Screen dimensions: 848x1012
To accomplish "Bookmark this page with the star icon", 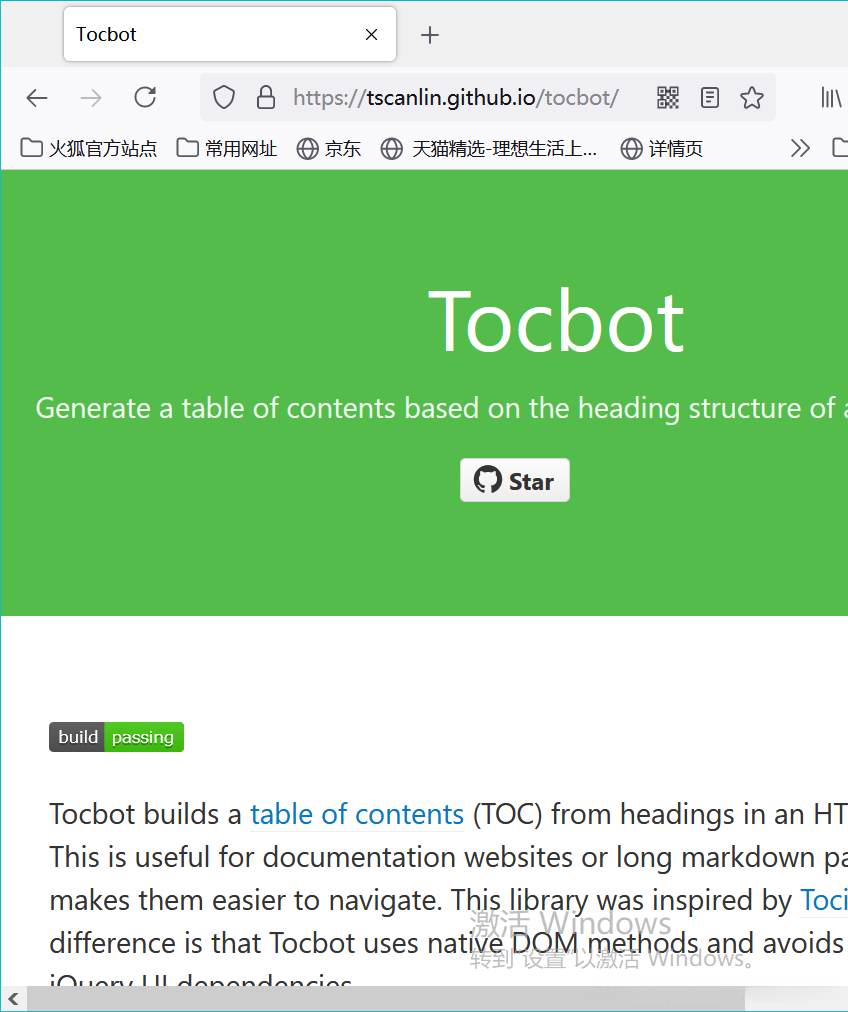I will point(752,98).
